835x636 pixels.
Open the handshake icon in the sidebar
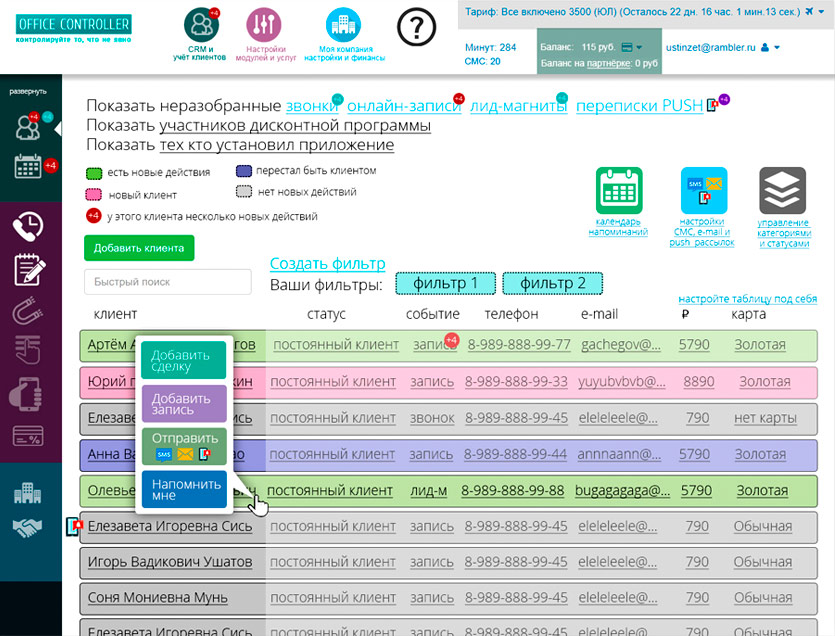[x=28, y=527]
